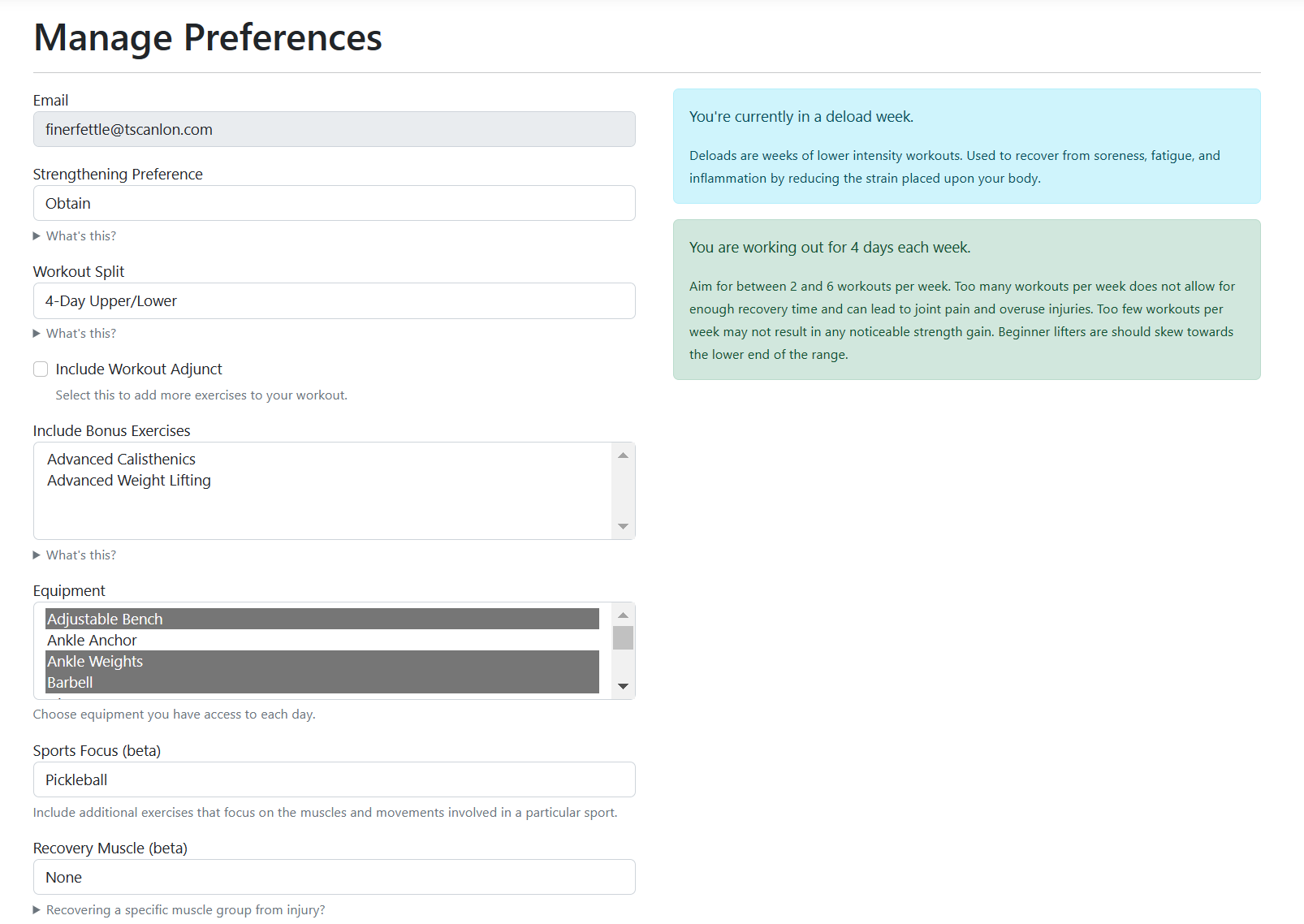This screenshot has width=1304, height=924.
Task: Click the Equipment list scrollbar thumb
Action: point(623,638)
